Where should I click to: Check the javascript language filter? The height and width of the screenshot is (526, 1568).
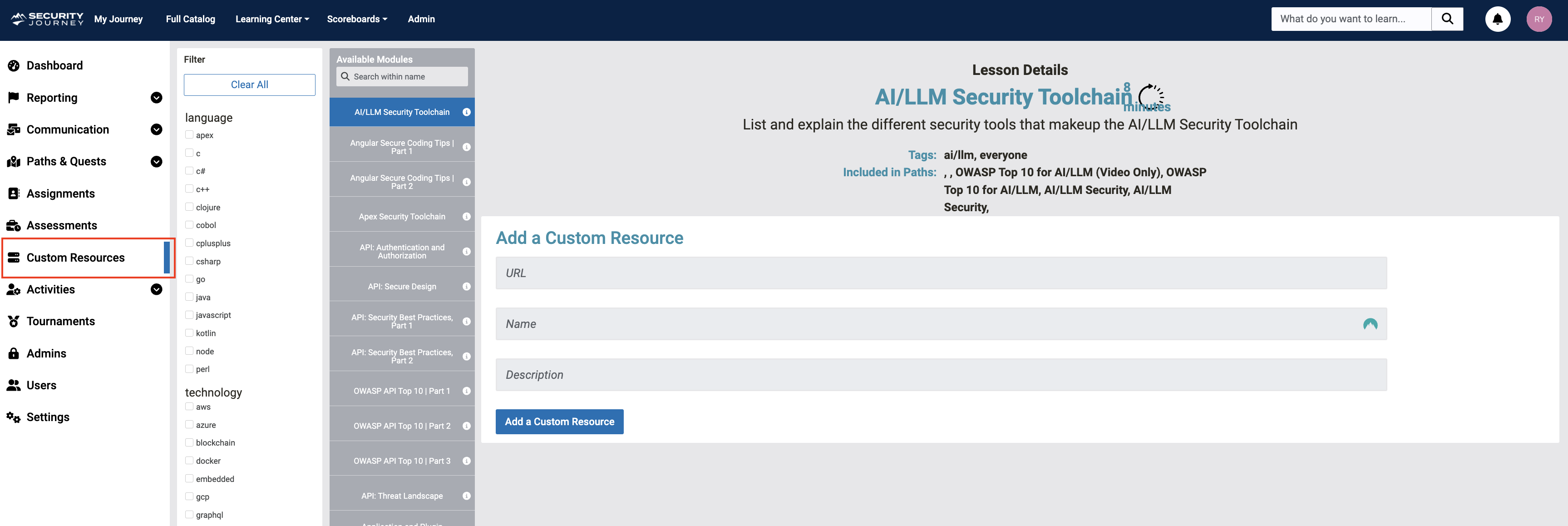(x=189, y=315)
